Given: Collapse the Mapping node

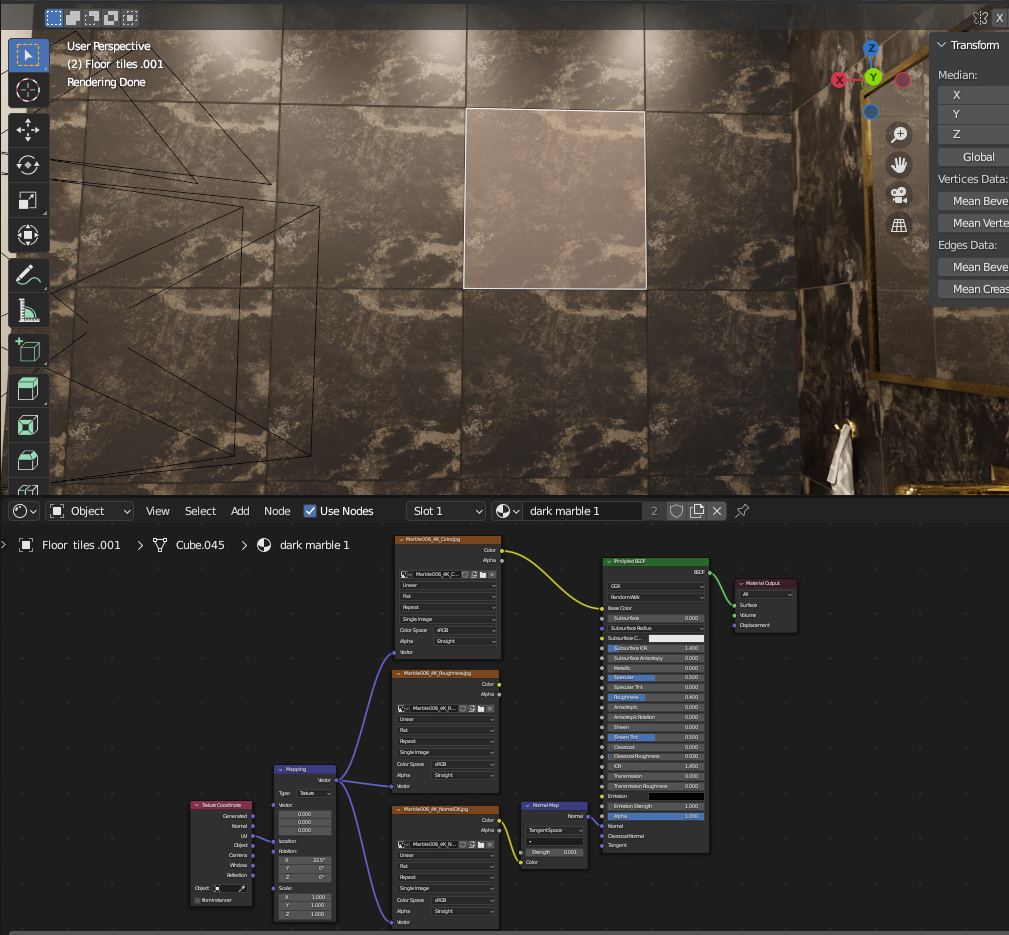Looking at the screenshot, I should (281, 770).
